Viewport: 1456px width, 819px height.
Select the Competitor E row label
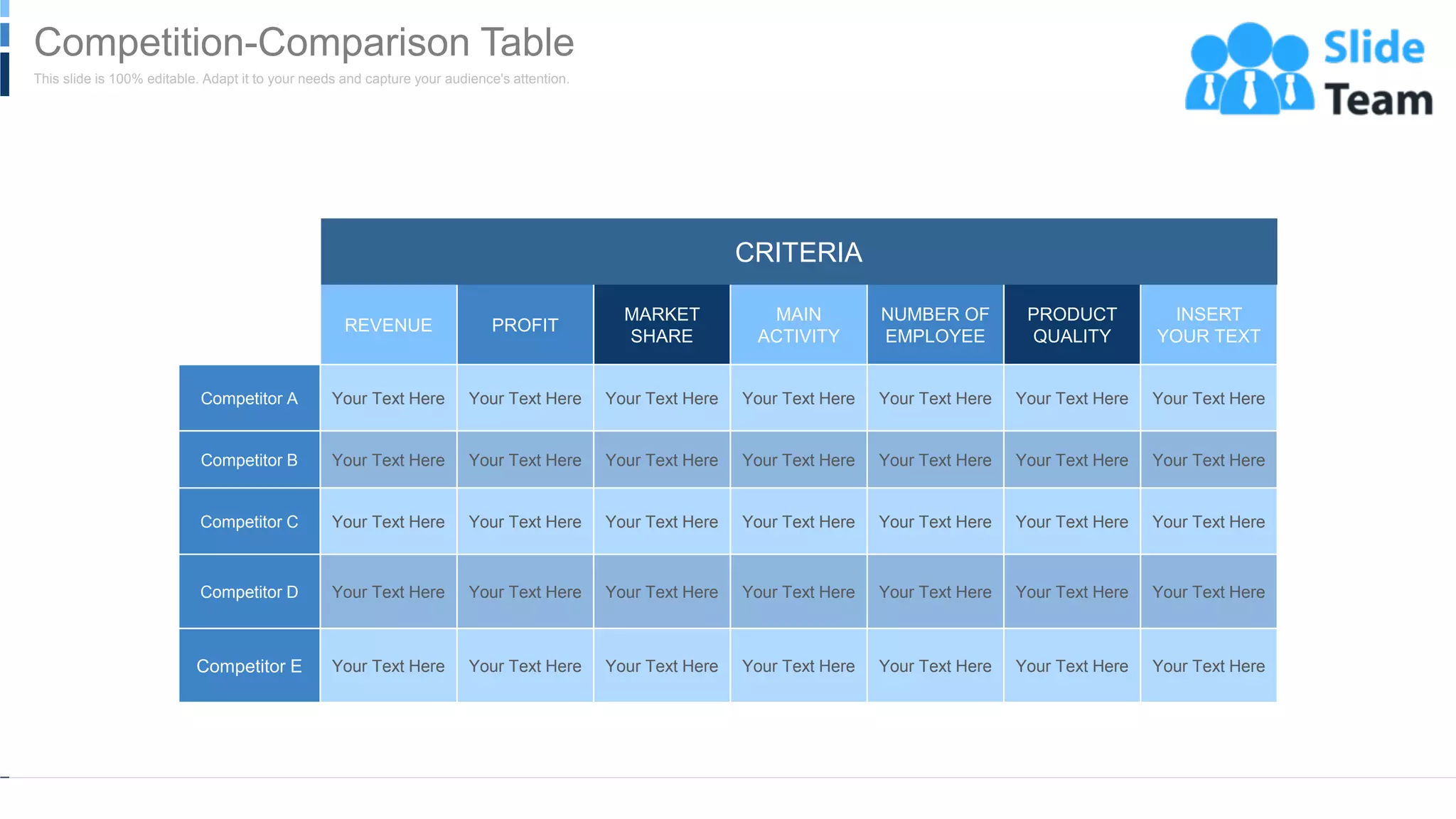[249, 666]
